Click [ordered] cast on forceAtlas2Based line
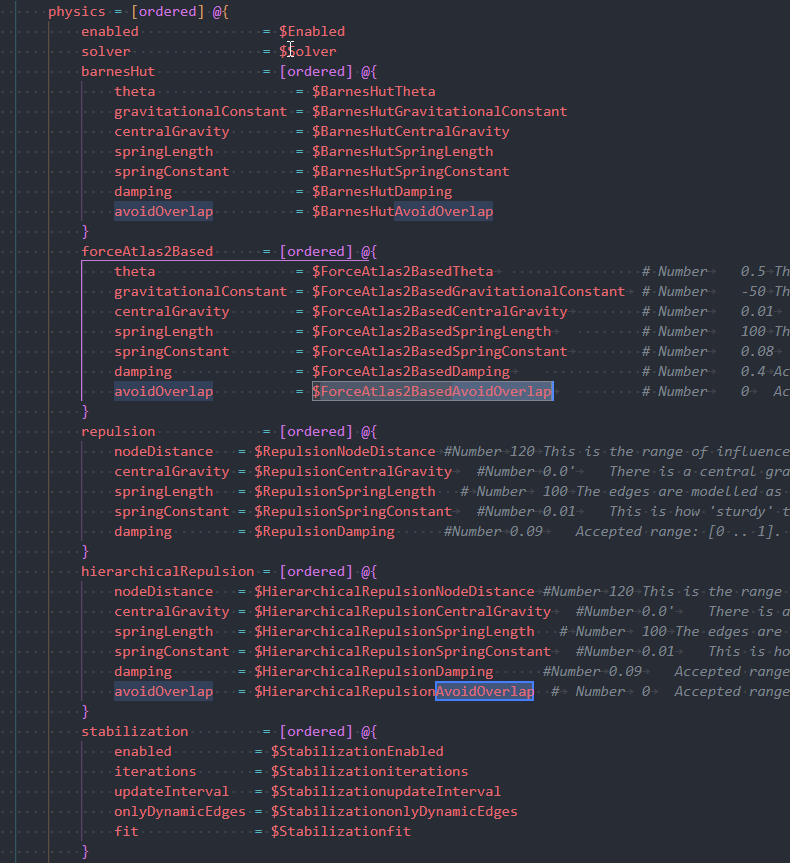790x863 pixels. tap(316, 252)
